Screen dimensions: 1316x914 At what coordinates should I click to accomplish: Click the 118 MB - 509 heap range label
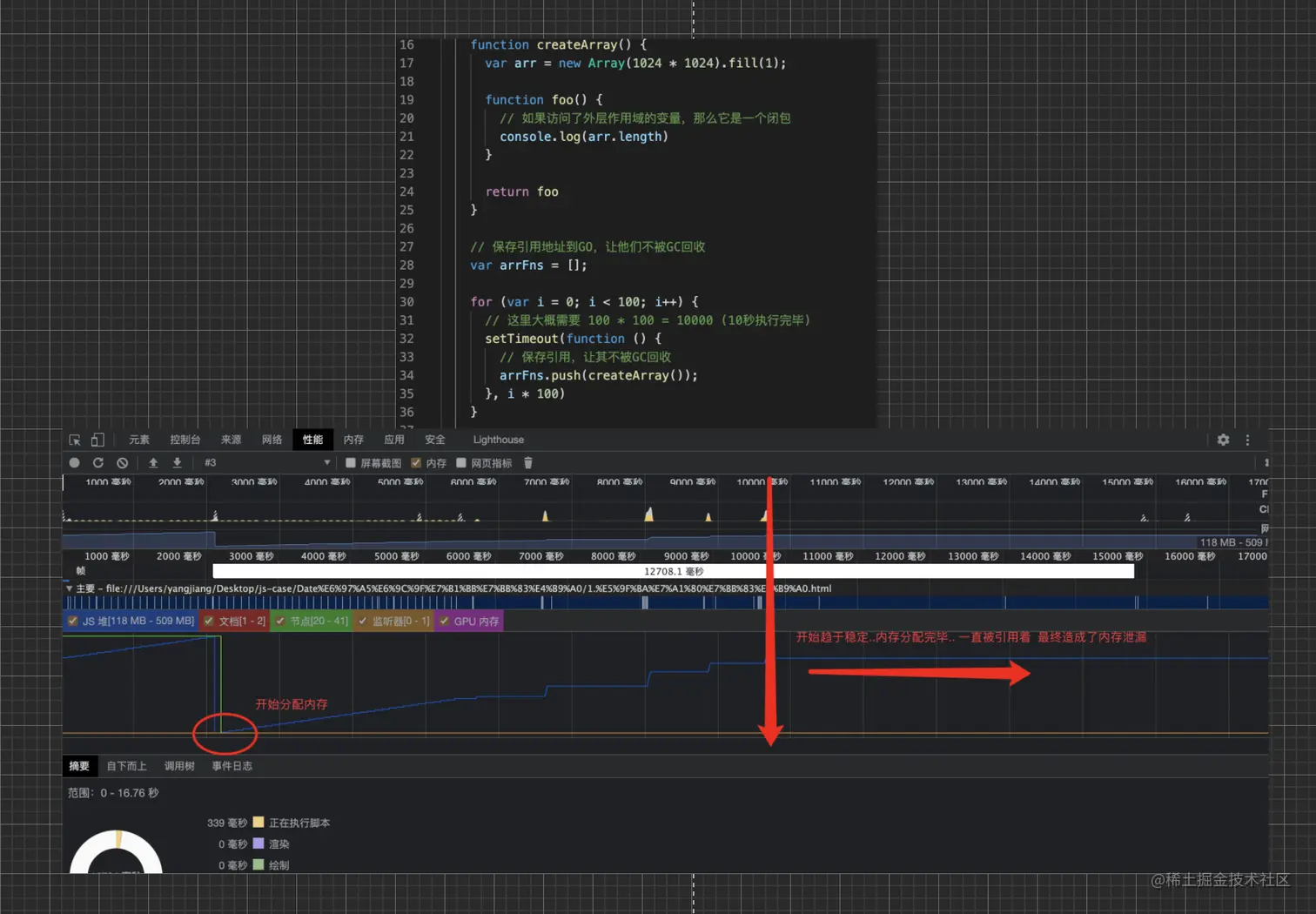point(1232,542)
